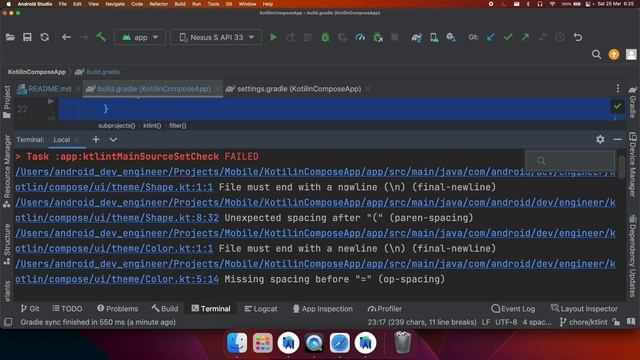Image resolution: width=640 pixels, height=360 pixels.
Task: Open Color.kt:5:14 error link
Action: pyautogui.click(x=117, y=279)
